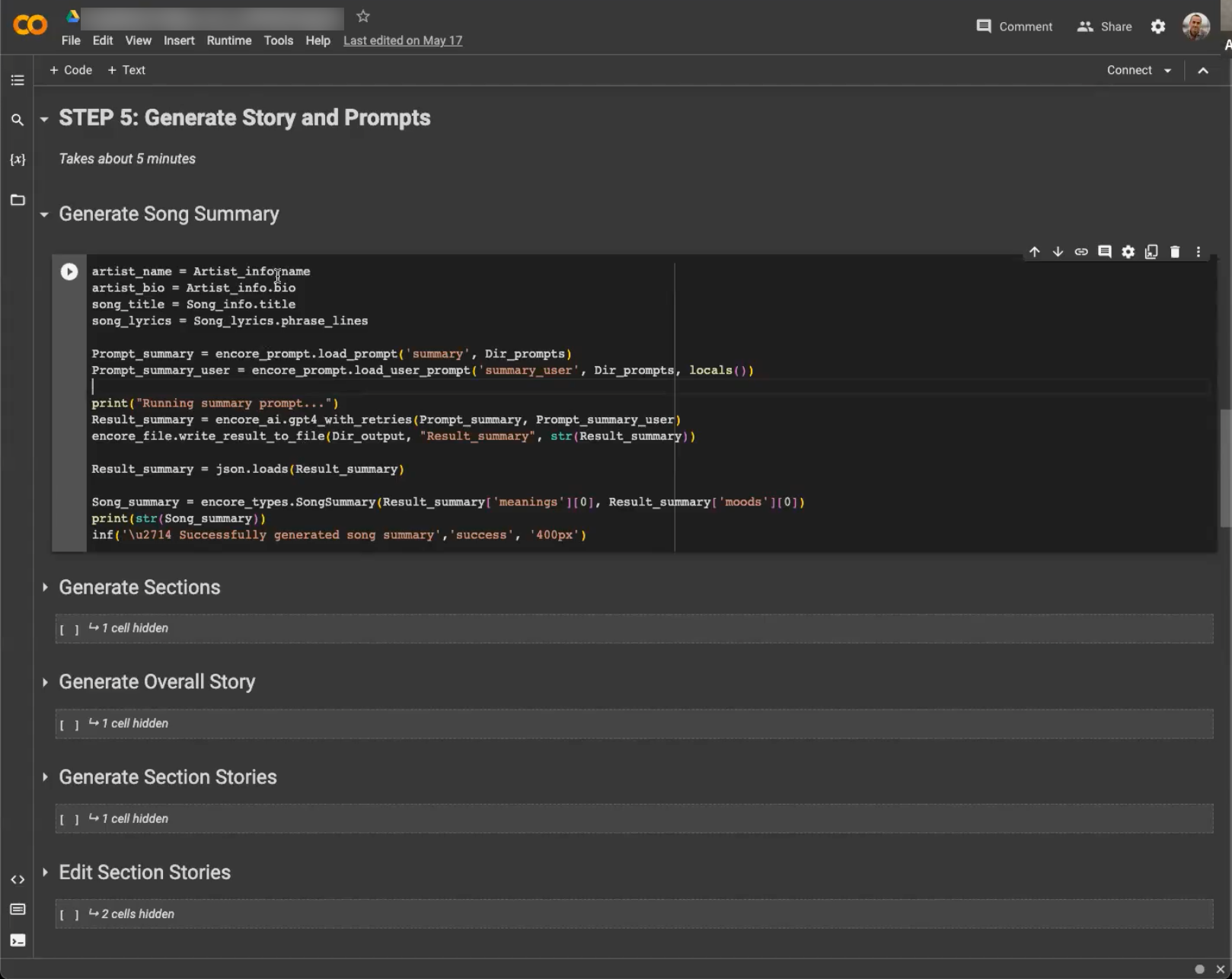The width and height of the screenshot is (1232, 979).
Task: Open the variables inspector icon
Action: pyautogui.click(x=18, y=159)
